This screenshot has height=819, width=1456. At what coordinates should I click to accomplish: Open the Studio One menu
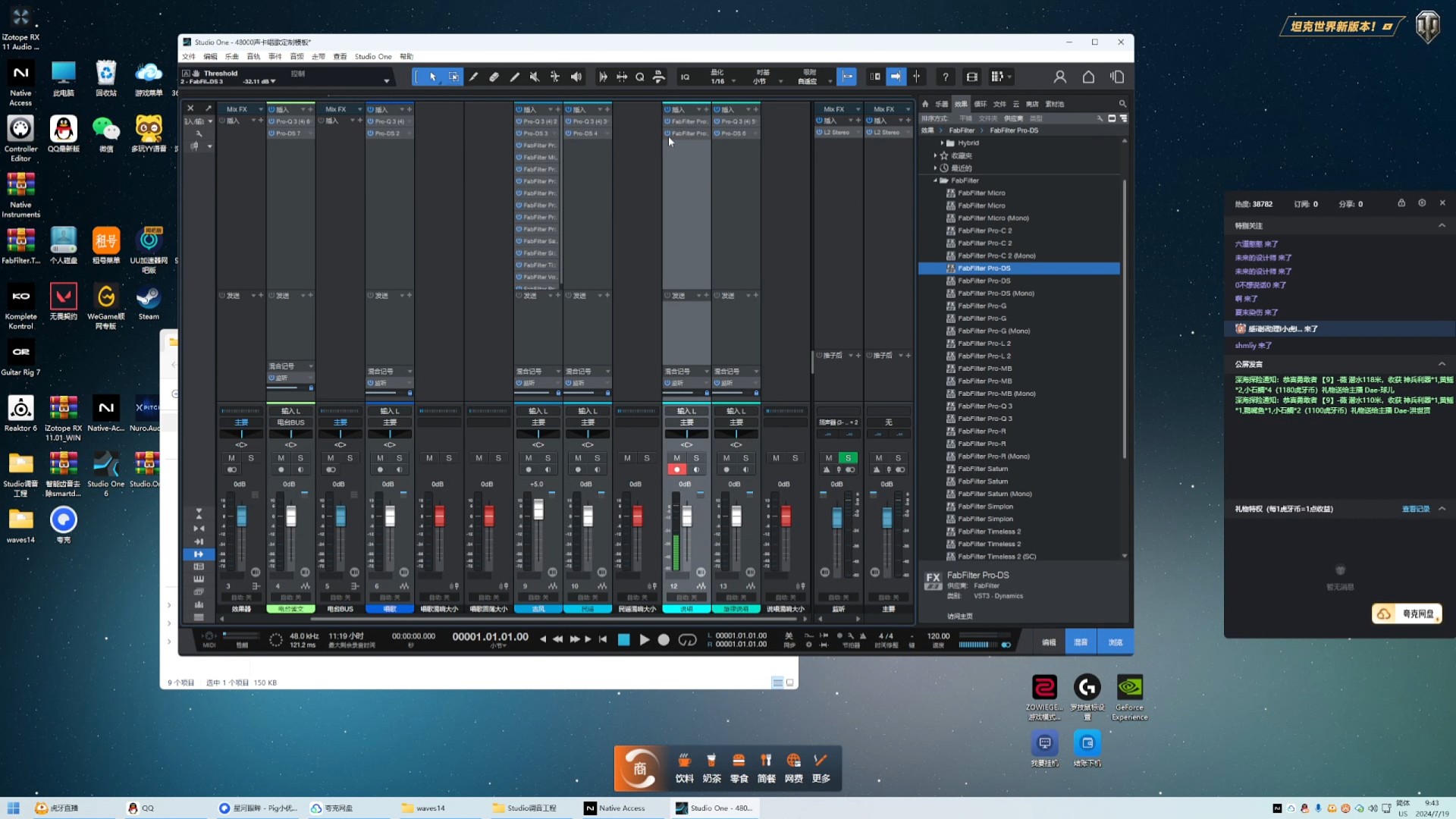(x=373, y=57)
